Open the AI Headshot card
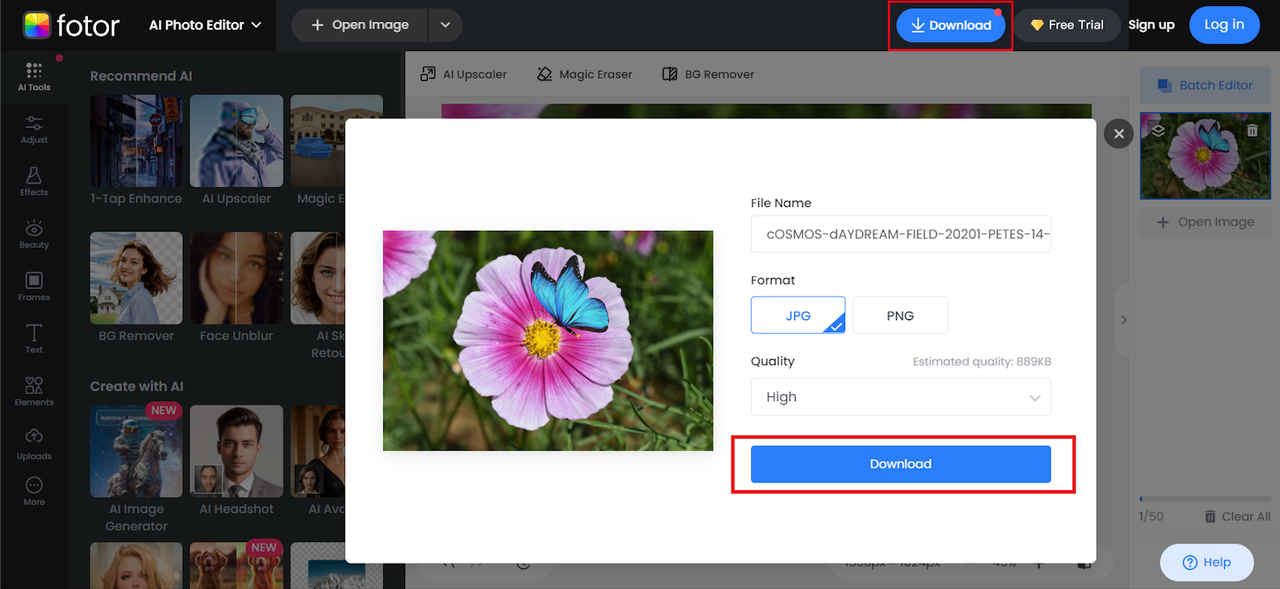 click(236, 460)
